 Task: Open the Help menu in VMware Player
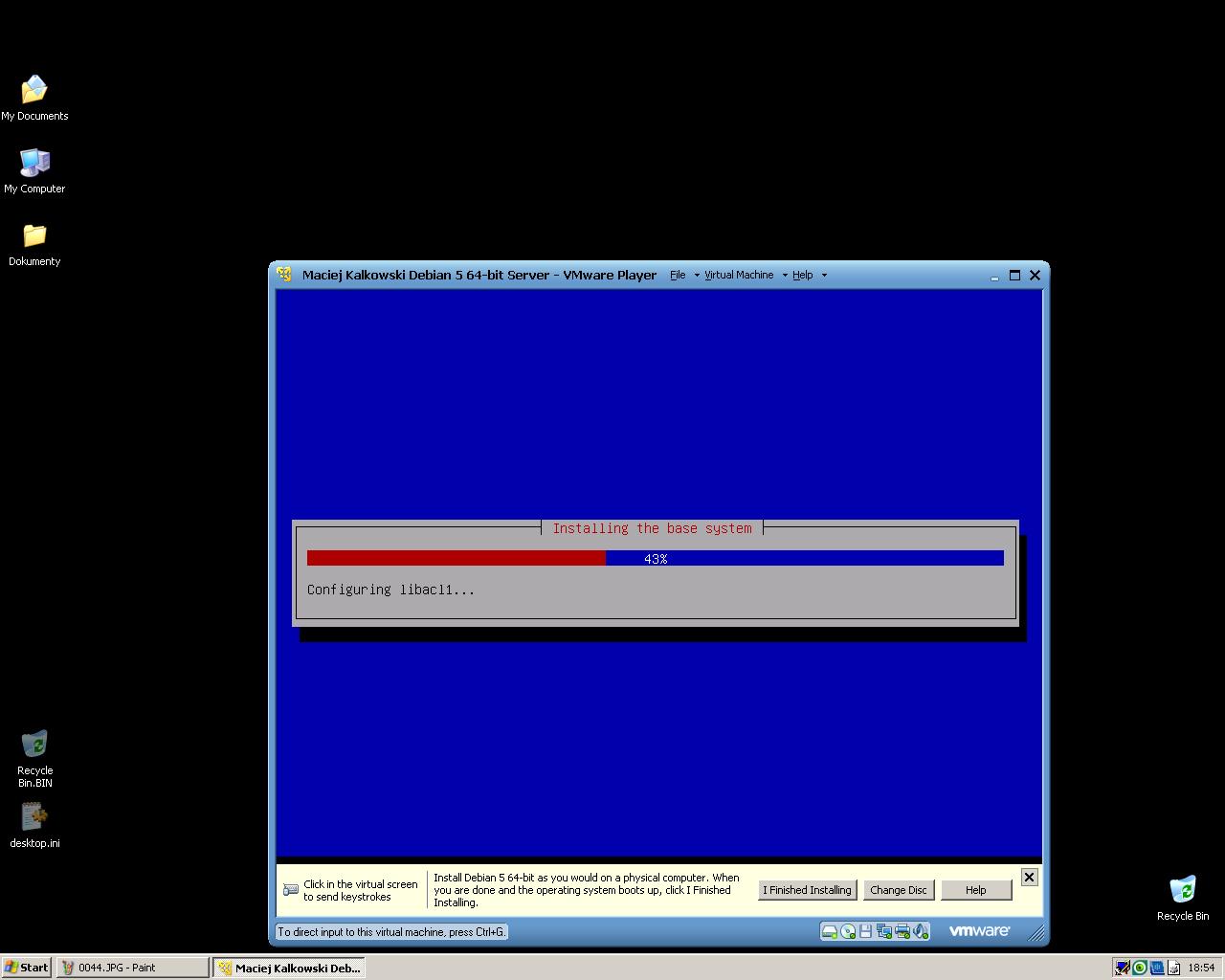point(802,275)
